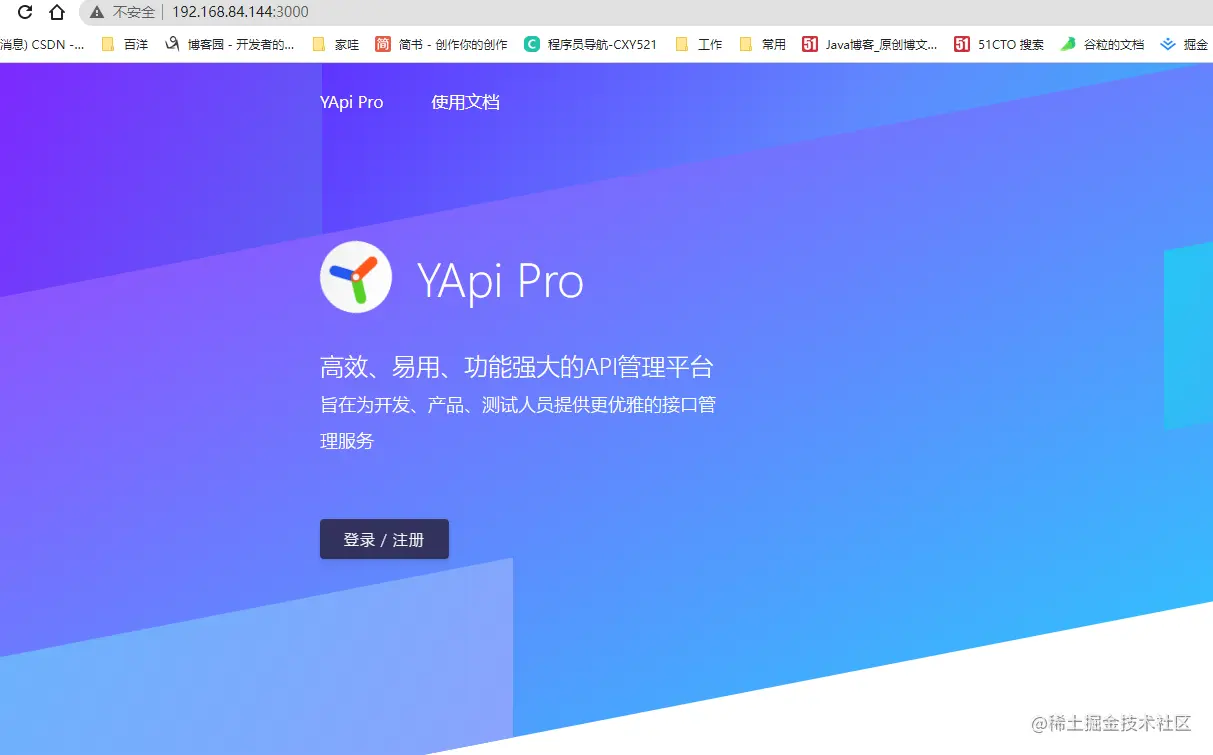The image size is (1213, 755).
Task: Click the browser home icon
Action: point(58,14)
